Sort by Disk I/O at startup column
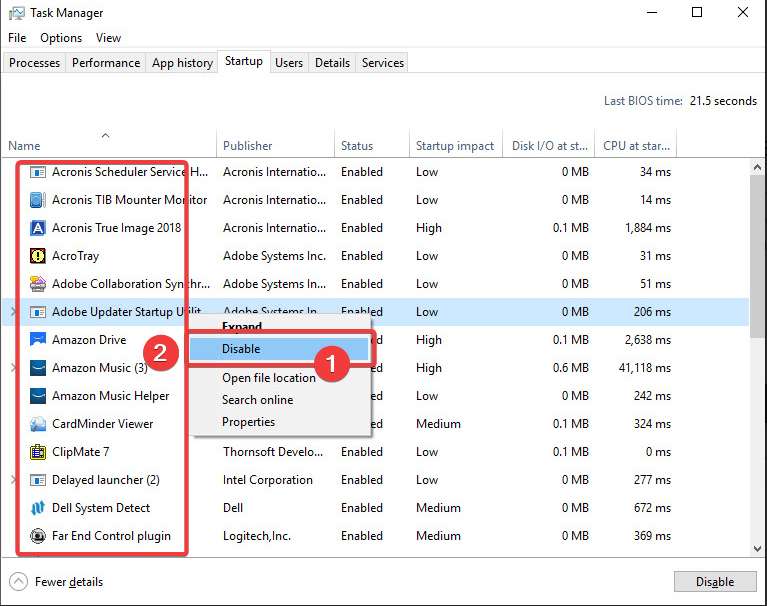Screen dimensions: 767x606 549,145
